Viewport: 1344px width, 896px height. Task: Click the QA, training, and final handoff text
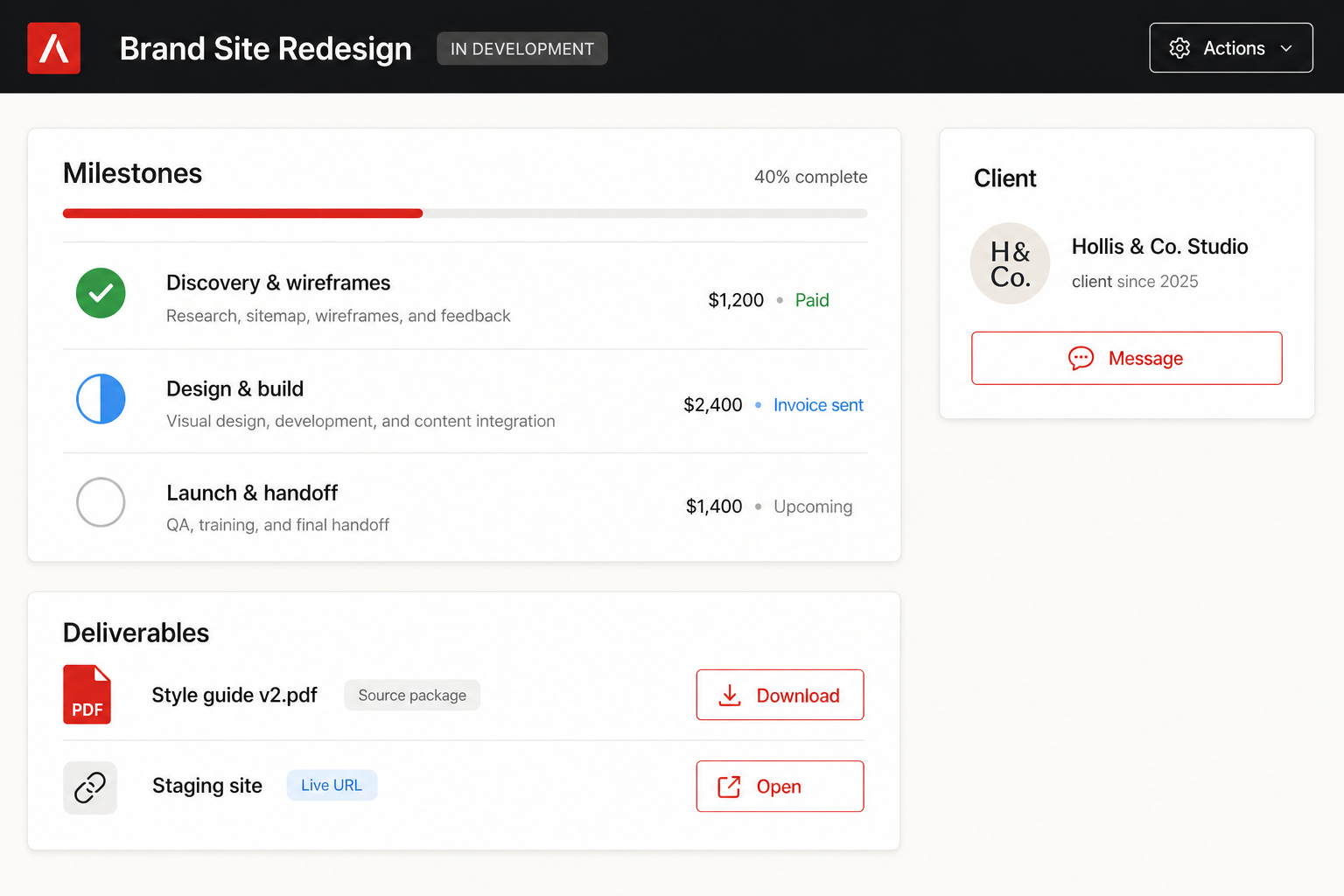point(278,525)
